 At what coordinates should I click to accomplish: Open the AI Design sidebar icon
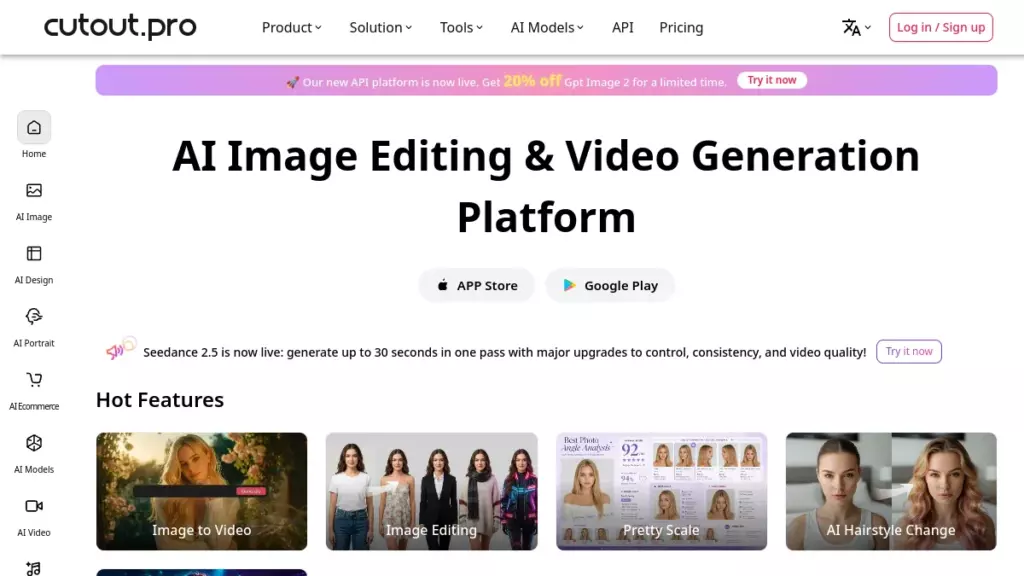34,253
